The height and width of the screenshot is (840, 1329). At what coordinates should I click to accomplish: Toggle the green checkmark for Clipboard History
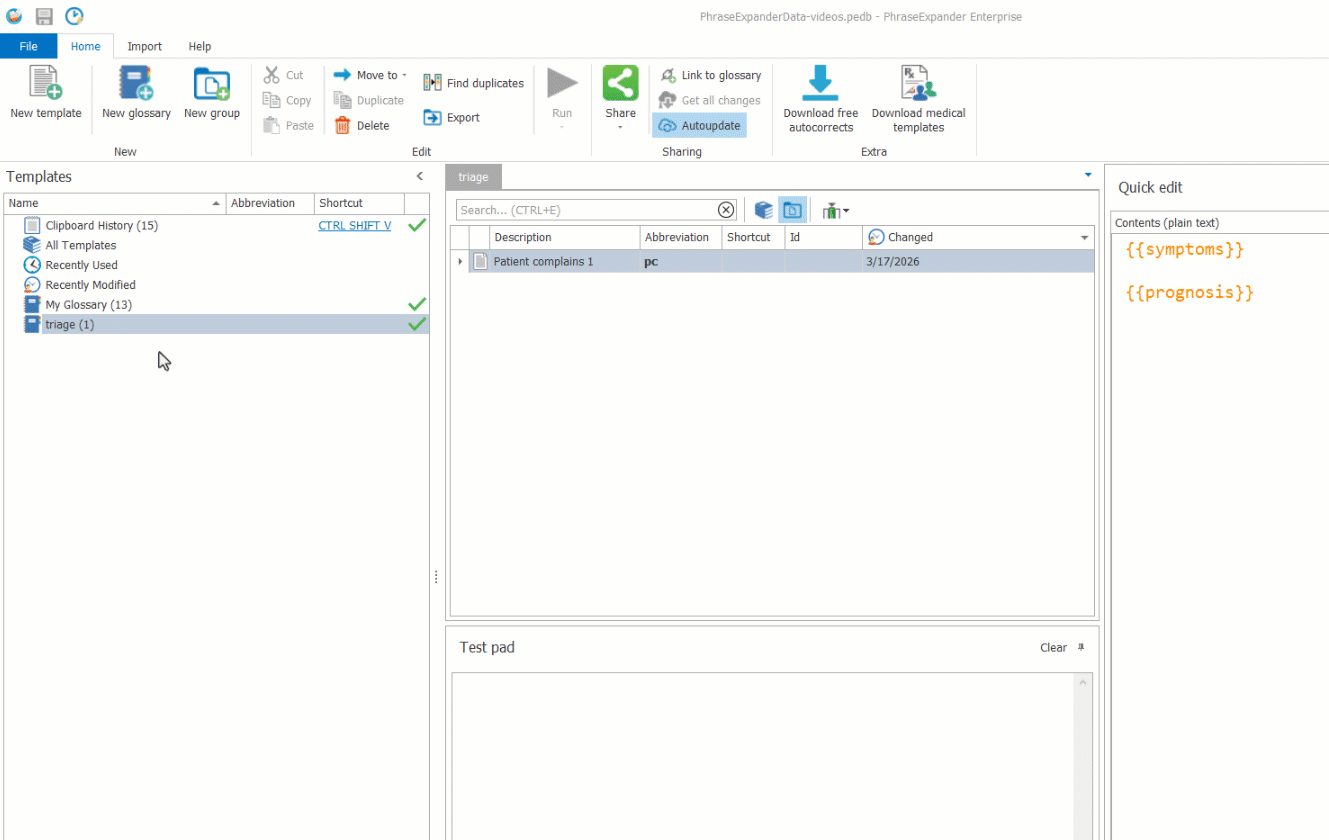coord(417,225)
